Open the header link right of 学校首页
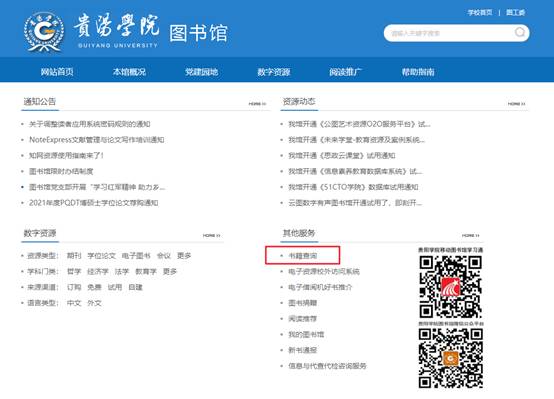554x399 pixels. click(x=515, y=13)
